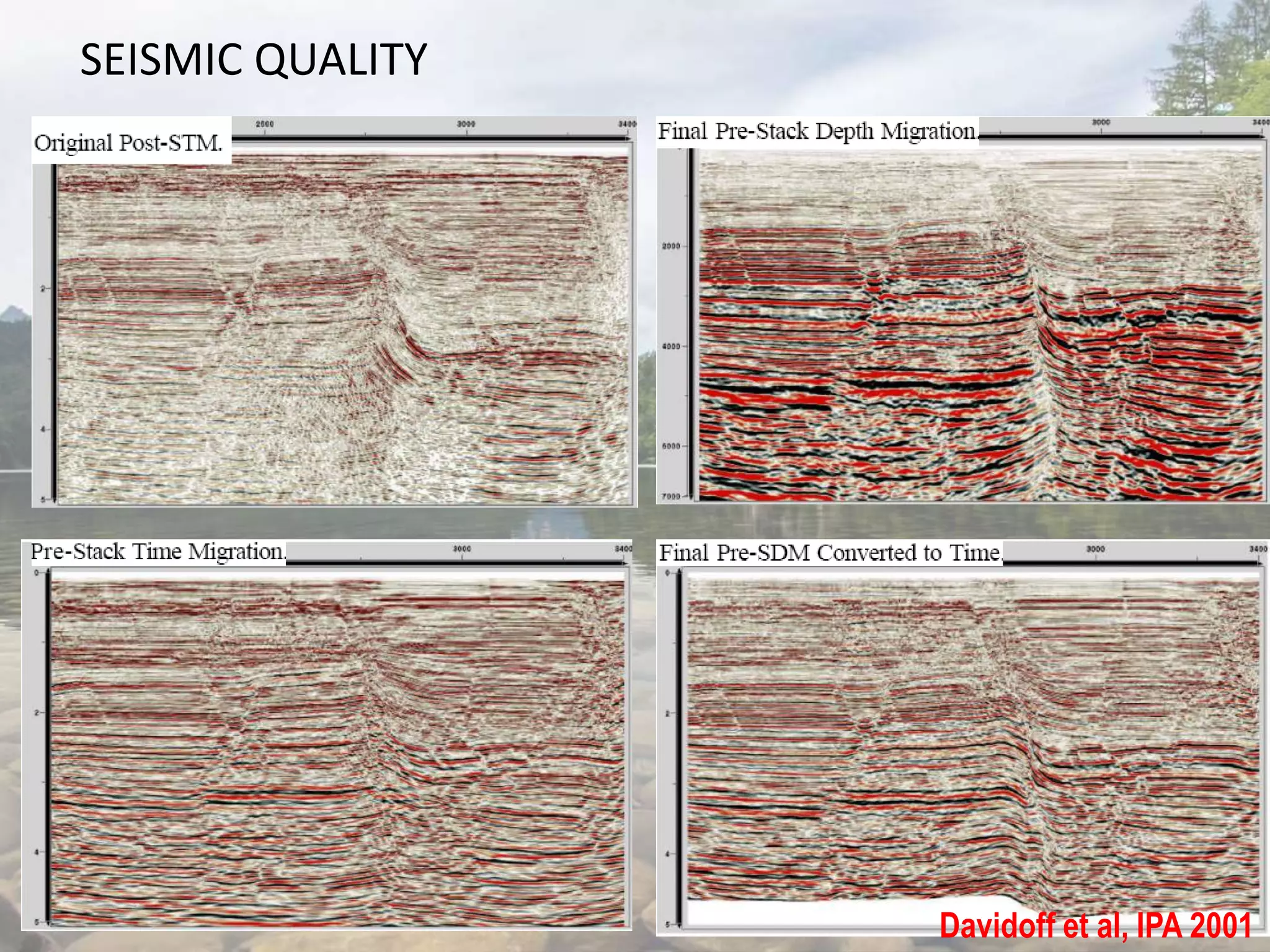
Task: Select the Final Pre-SDM Converted to Time label
Action: click(x=830, y=552)
